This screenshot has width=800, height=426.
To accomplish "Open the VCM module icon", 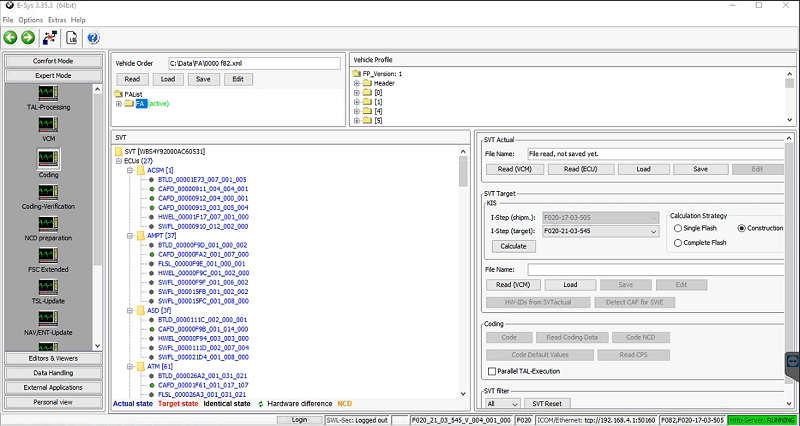I will tap(48, 124).
